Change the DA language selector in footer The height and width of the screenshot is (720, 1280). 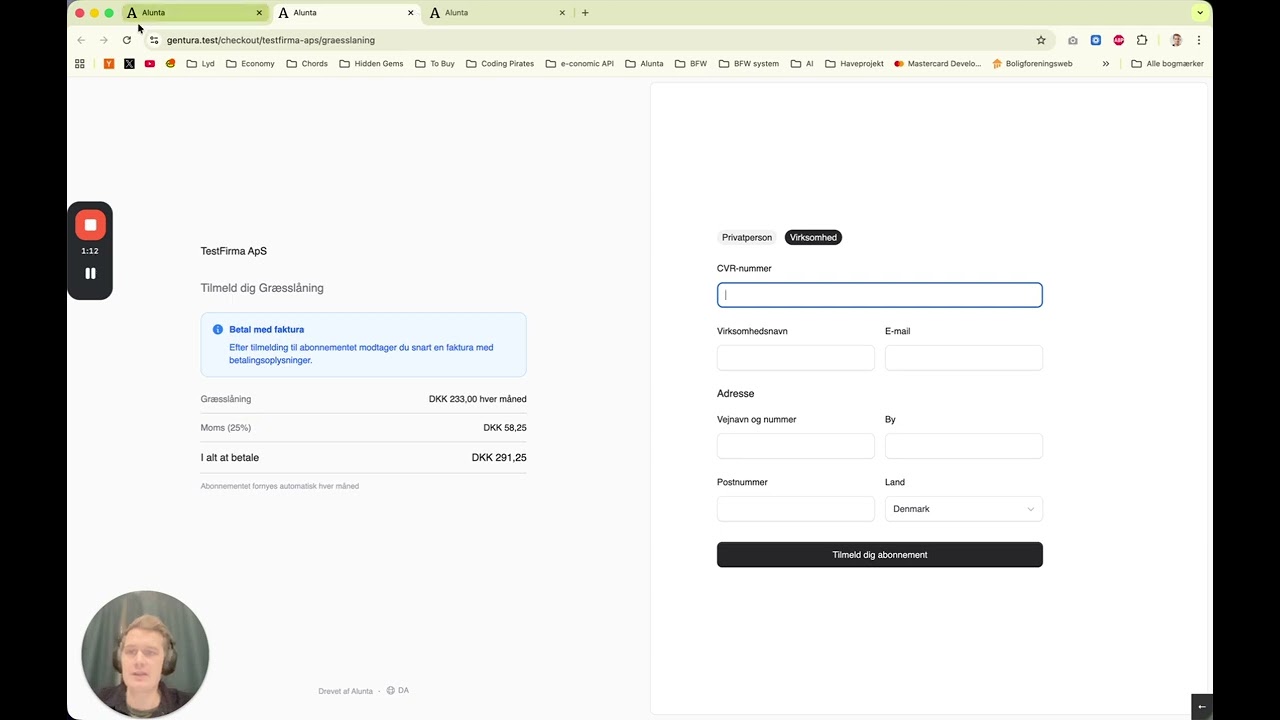click(398, 691)
